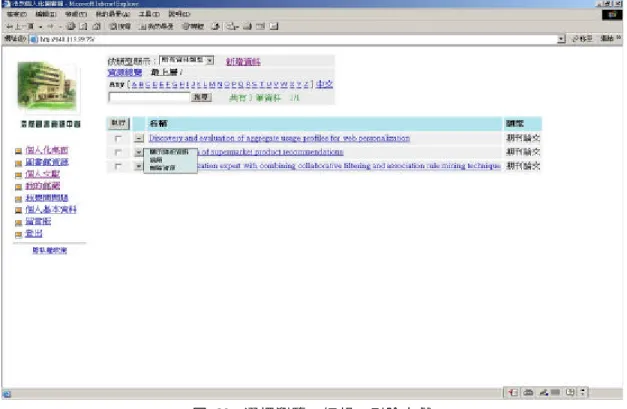The image size is (627, 409).
Task: Open the Discovery and evaluation of aggregate usage profiles link
Action: (279, 138)
